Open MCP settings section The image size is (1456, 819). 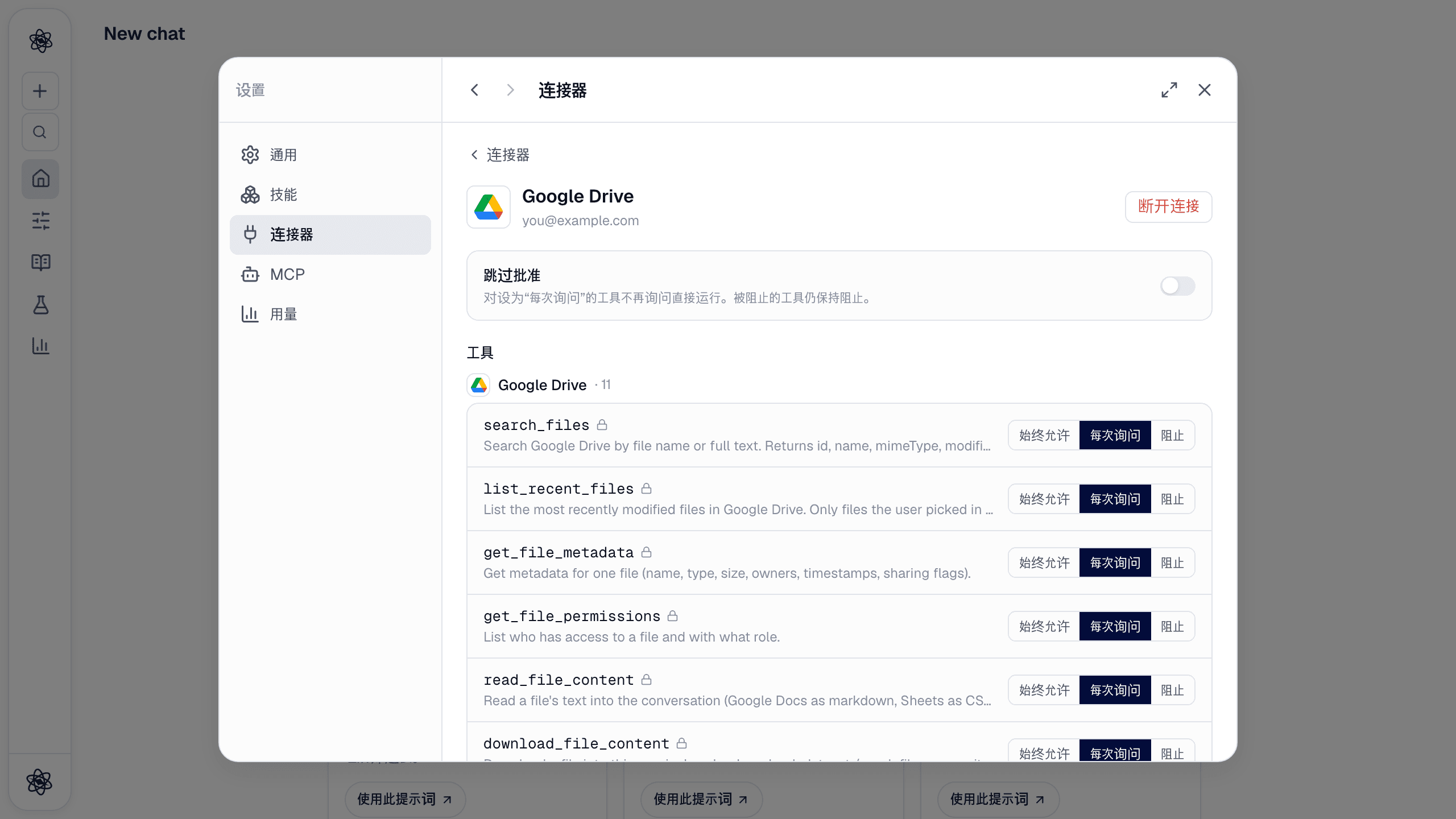pyautogui.click(x=330, y=274)
